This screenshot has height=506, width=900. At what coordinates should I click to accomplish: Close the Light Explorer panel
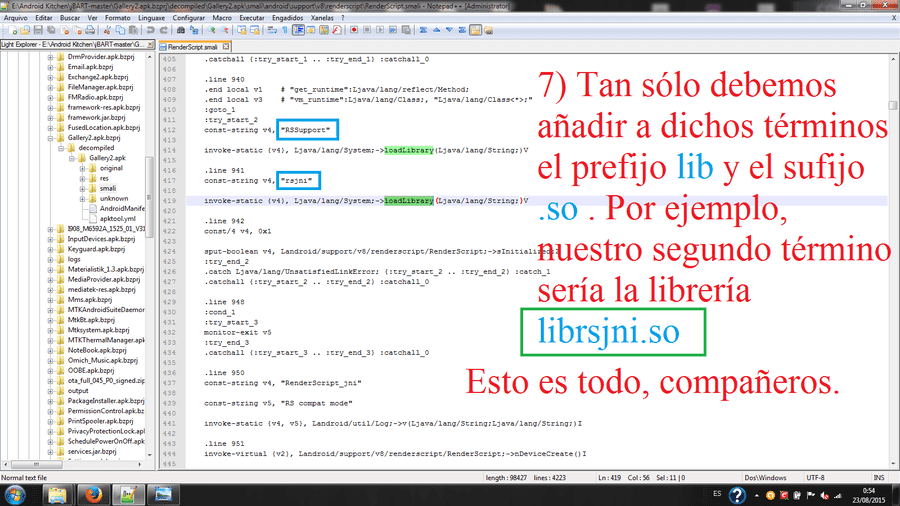150,44
